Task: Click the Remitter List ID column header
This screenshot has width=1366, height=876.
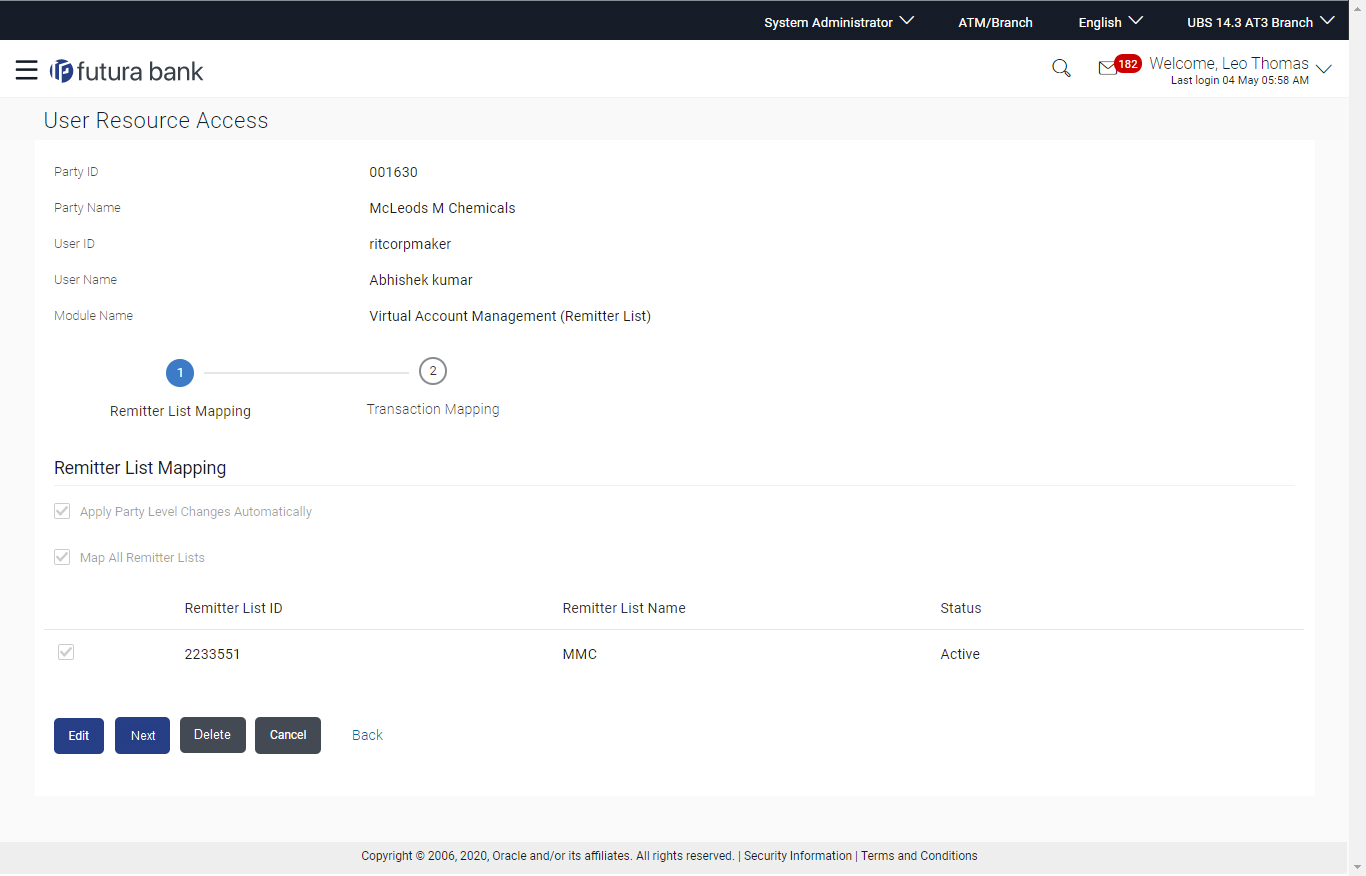Action: pos(234,608)
